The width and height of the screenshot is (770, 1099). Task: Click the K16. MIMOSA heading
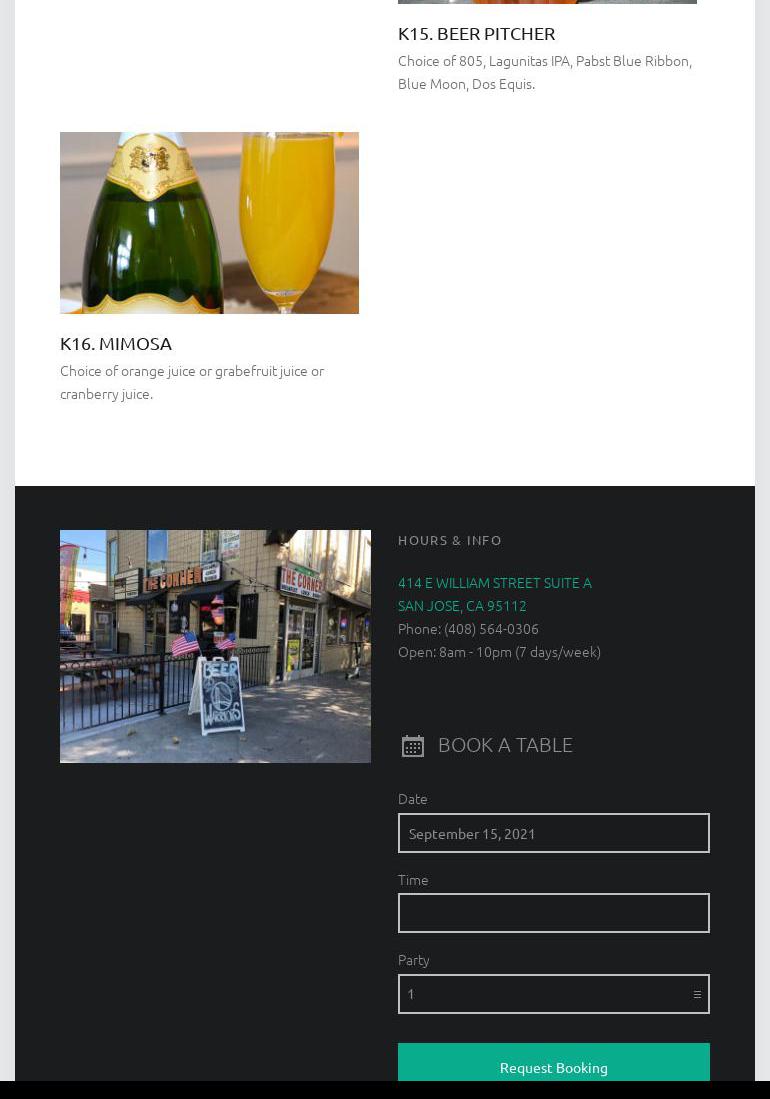pos(116,344)
